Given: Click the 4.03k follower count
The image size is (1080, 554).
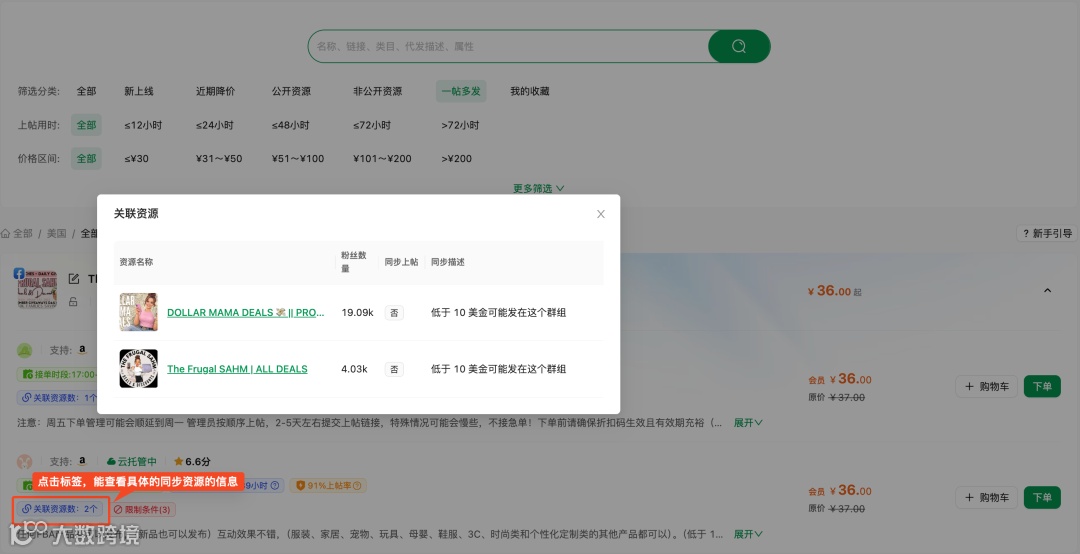Looking at the screenshot, I should (354, 369).
